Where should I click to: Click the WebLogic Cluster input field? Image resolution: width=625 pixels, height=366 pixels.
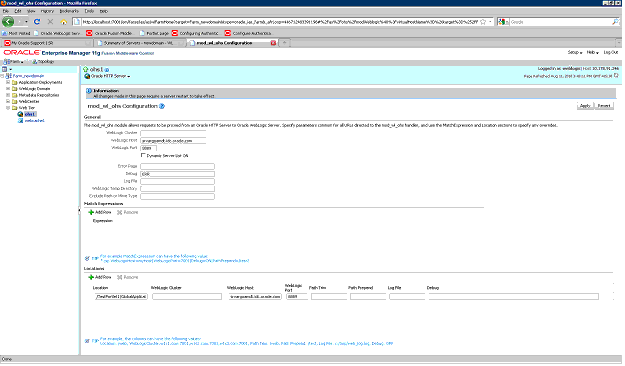pos(173,133)
